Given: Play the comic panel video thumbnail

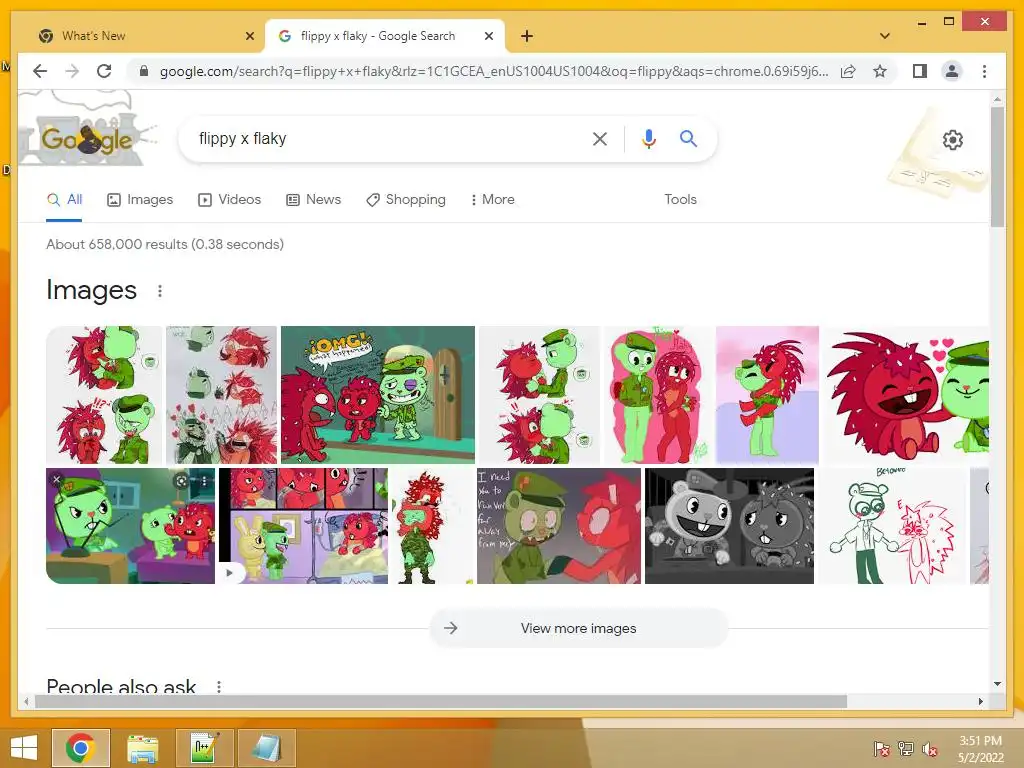Looking at the screenshot, I should 303,526.
